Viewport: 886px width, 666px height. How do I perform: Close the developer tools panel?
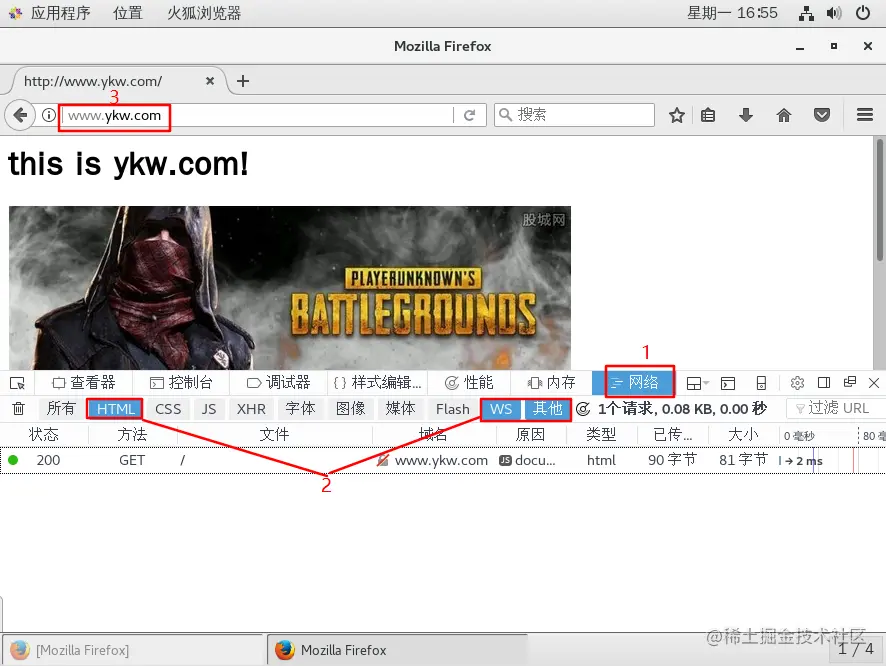(x=874, y=383)
